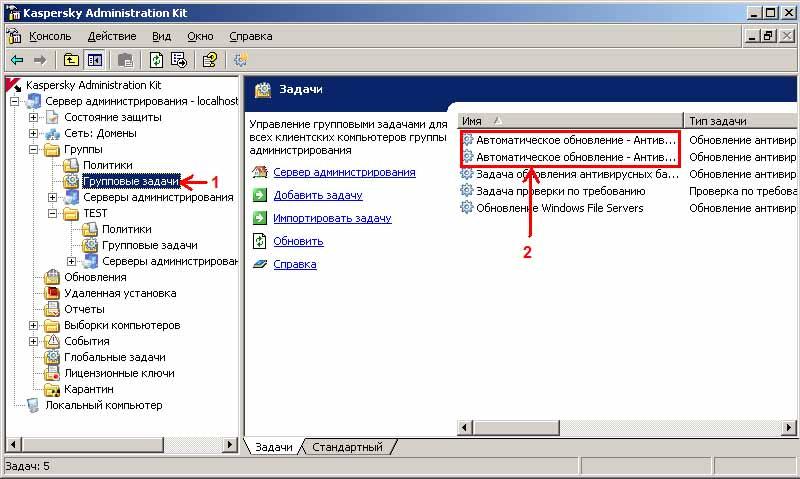
Task: Open the Справка menu
Action: [251, 36]
